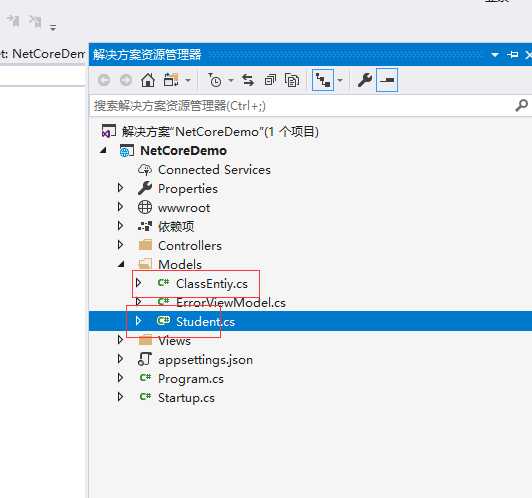Select appsettings.json file
Viewport: 532px width, 498px height.
205,360
